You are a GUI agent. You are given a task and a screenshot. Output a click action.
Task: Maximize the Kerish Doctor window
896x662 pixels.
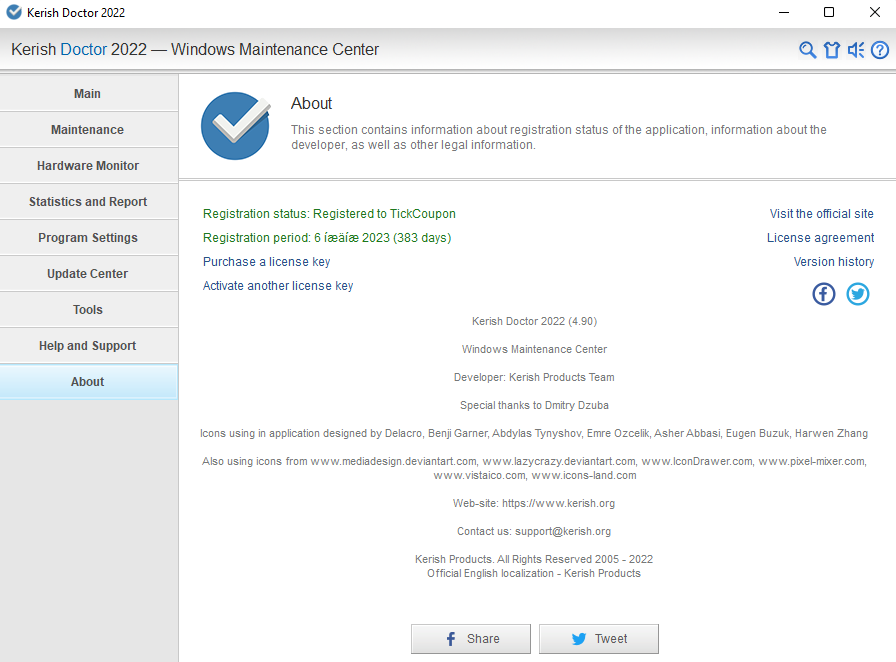[829, 12]
